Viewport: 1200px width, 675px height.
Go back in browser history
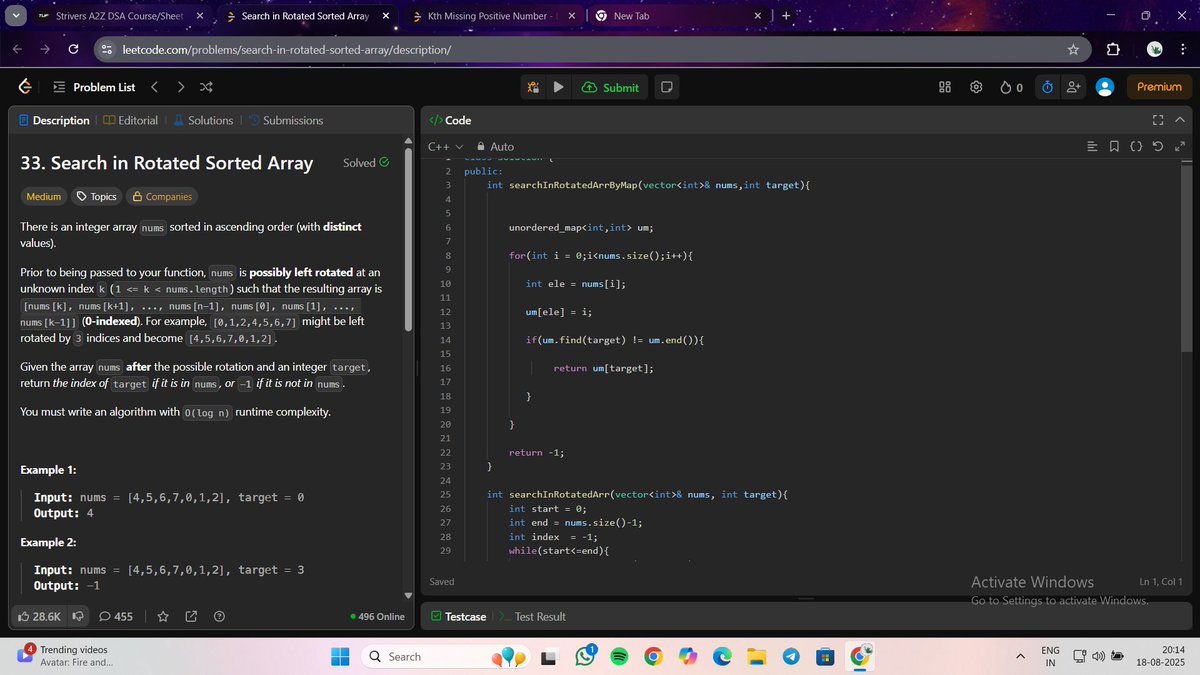(17, 49)
